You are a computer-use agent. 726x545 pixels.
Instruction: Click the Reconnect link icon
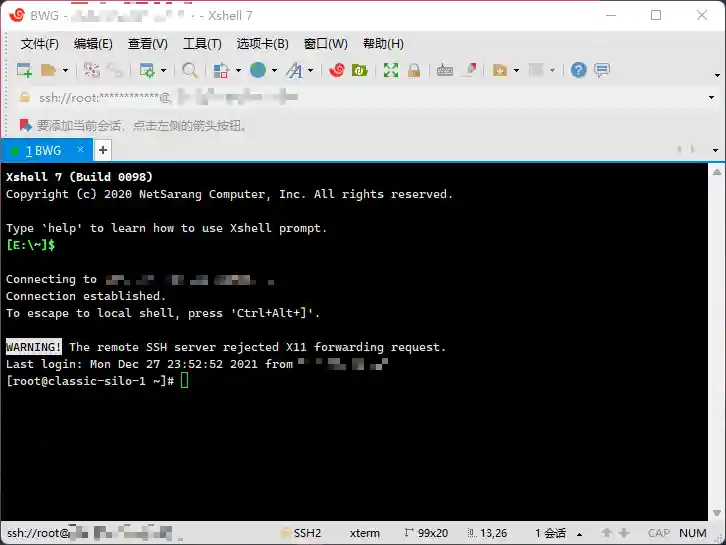[x=115, y=70]
